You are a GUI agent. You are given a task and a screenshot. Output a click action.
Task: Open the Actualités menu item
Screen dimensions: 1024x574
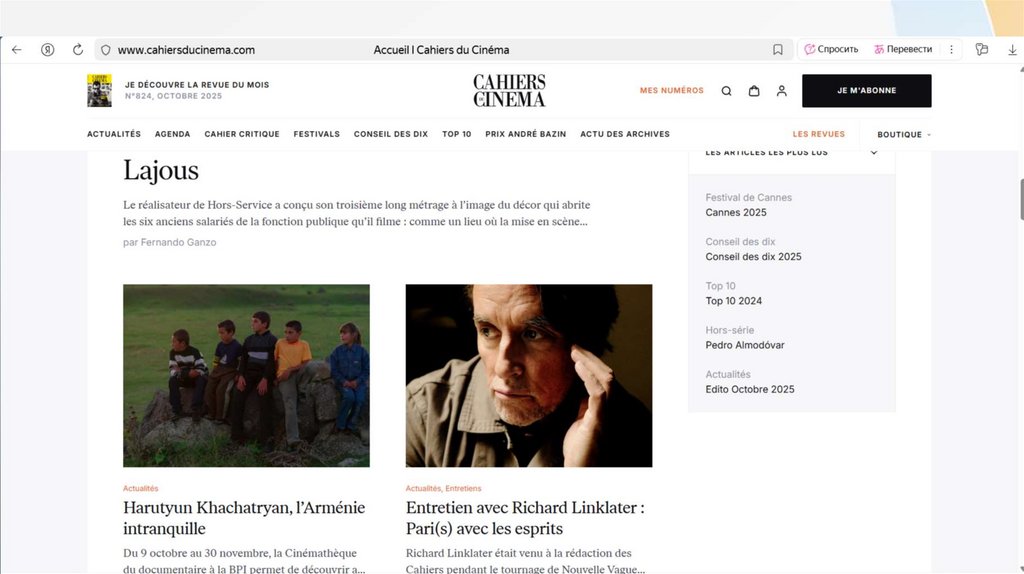tap(114, 134)
